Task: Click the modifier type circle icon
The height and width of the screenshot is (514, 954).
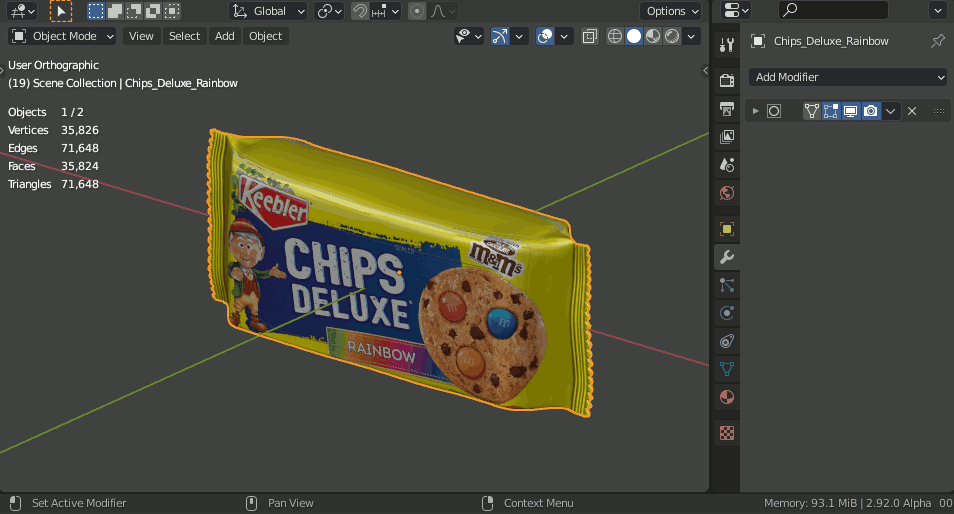Action: pyautogui.click(x=774, y=111)
